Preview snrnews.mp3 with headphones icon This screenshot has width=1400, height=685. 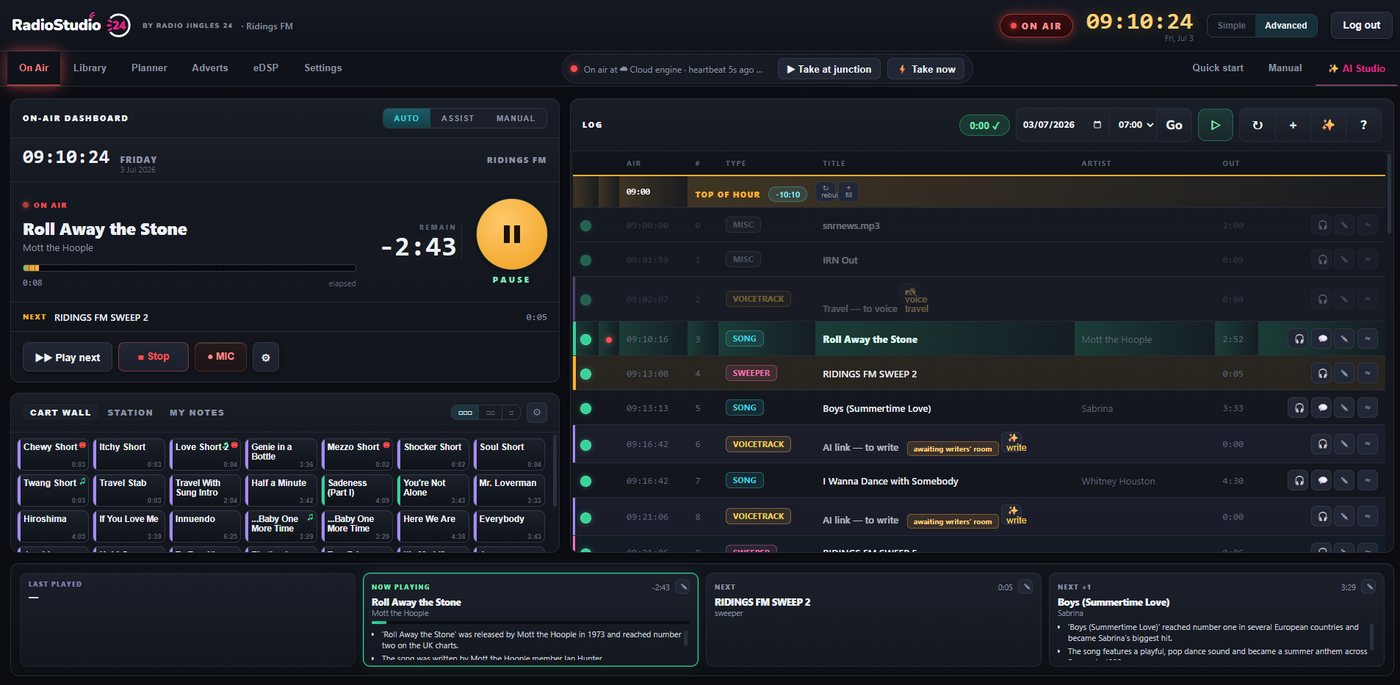tap(1322, 225)
